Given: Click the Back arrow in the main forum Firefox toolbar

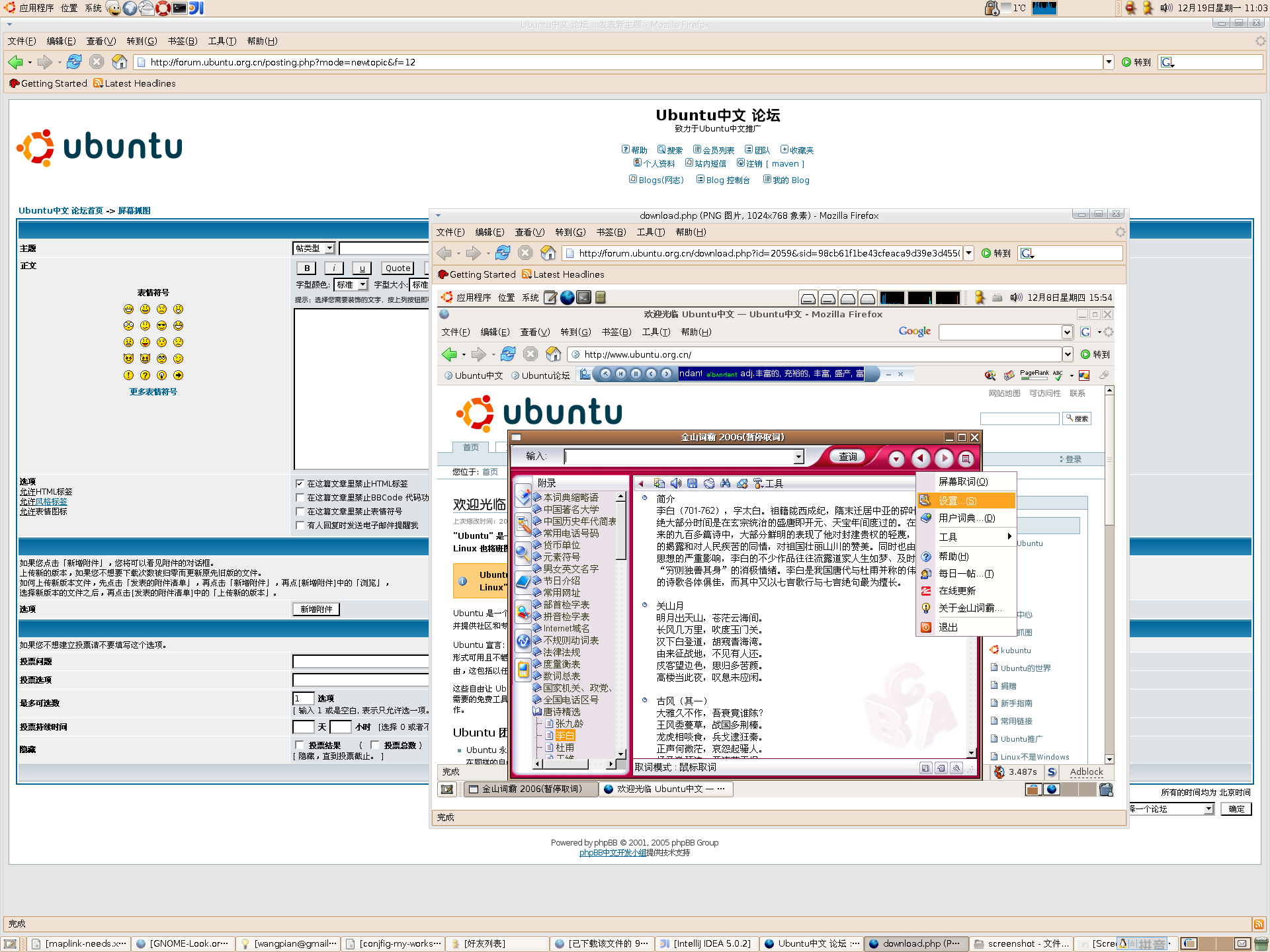Looking at the screenshot, I should coord(15,62).
